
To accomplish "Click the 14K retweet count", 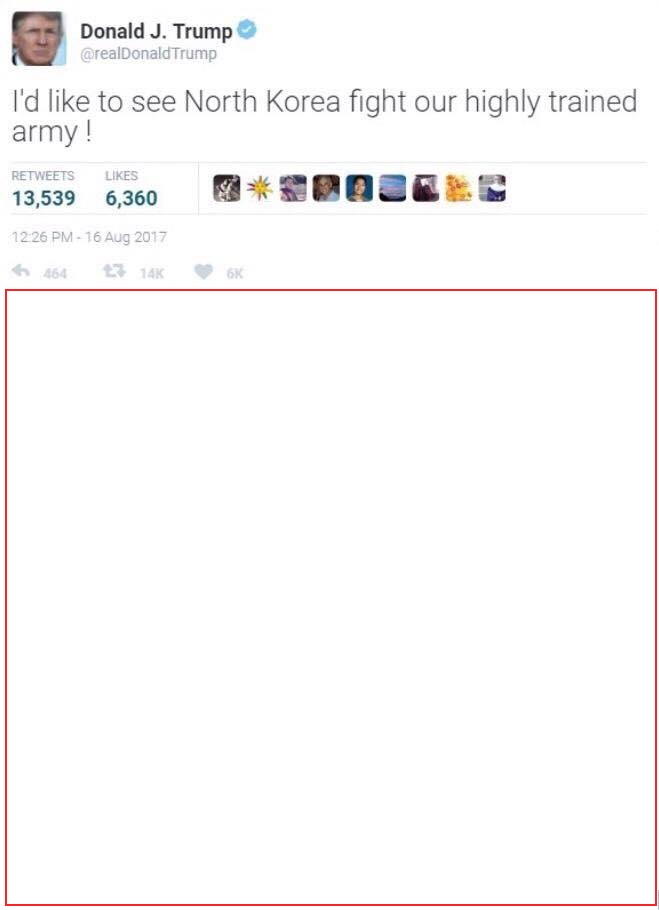I will (152, 273).
